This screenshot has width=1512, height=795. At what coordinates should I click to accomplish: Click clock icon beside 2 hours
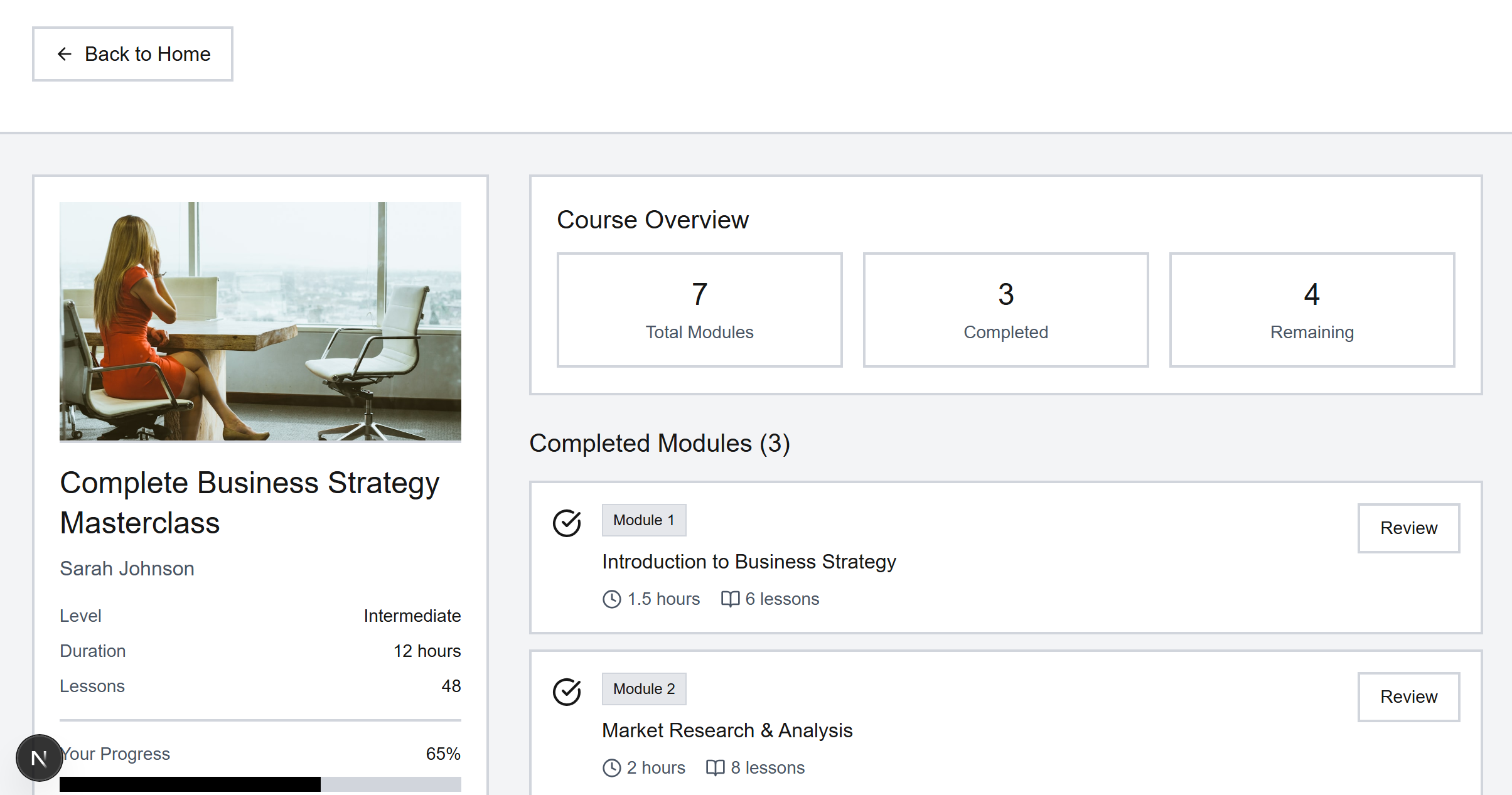pyautogui.click(x=611, y=768)
